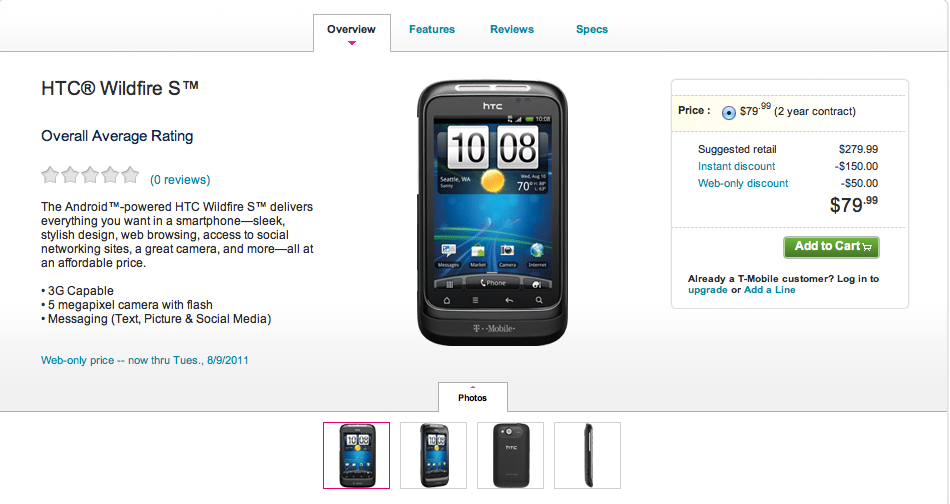Click the Add to Cart button
Image resolution: width=950 pixels, height=504 pixels.
pyautogui.click(x=831, y=247)
